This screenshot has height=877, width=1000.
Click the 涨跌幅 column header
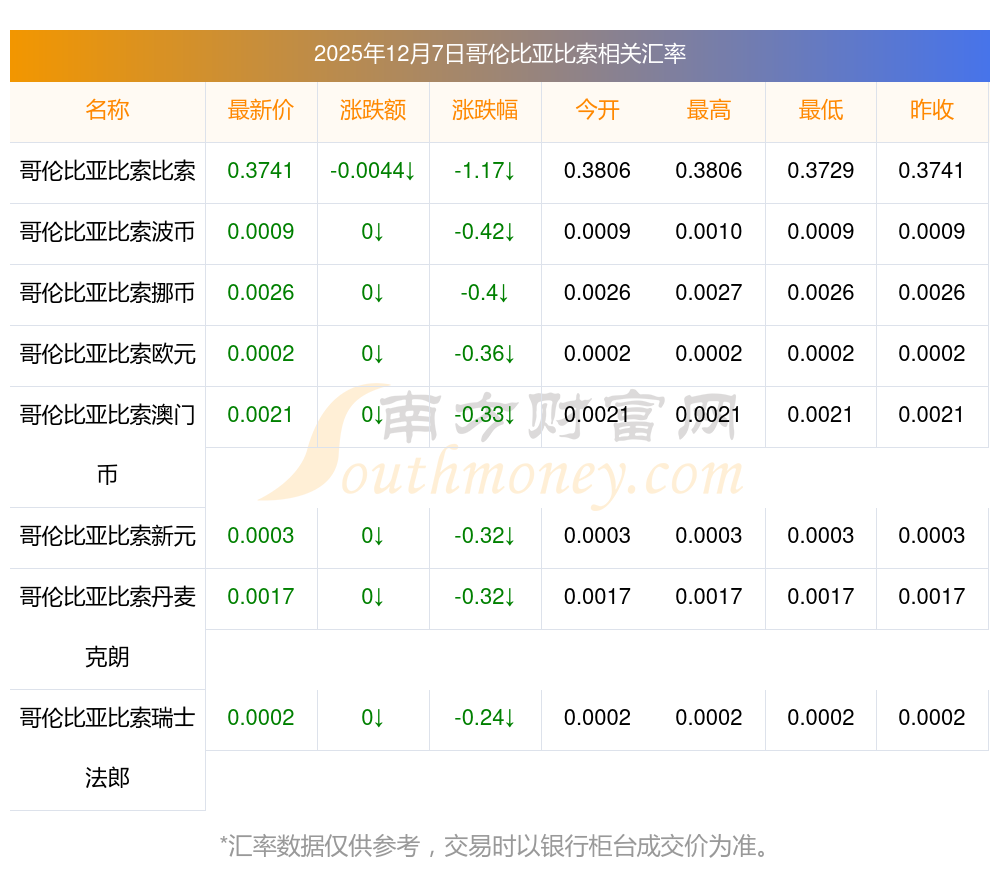[485, 110]
